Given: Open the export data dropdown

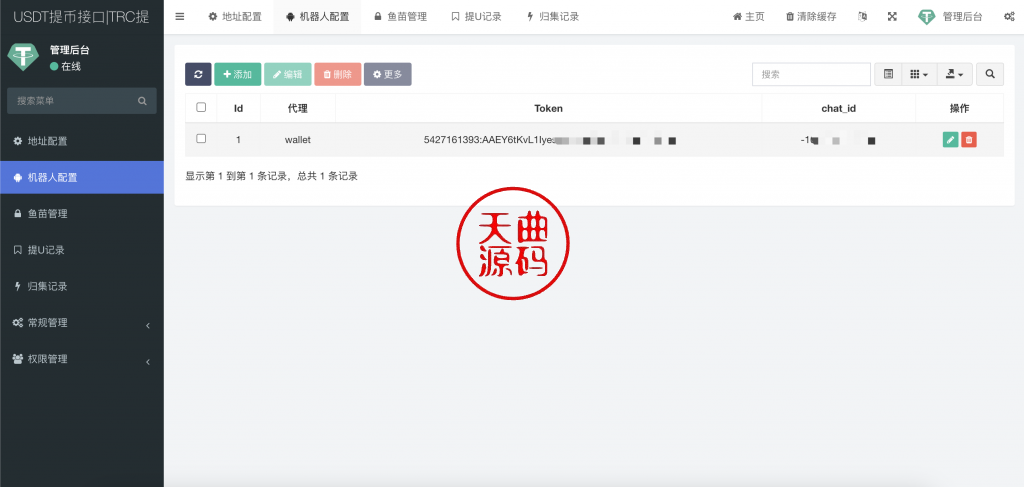Looking at the screenshot, I should [955, 74].
